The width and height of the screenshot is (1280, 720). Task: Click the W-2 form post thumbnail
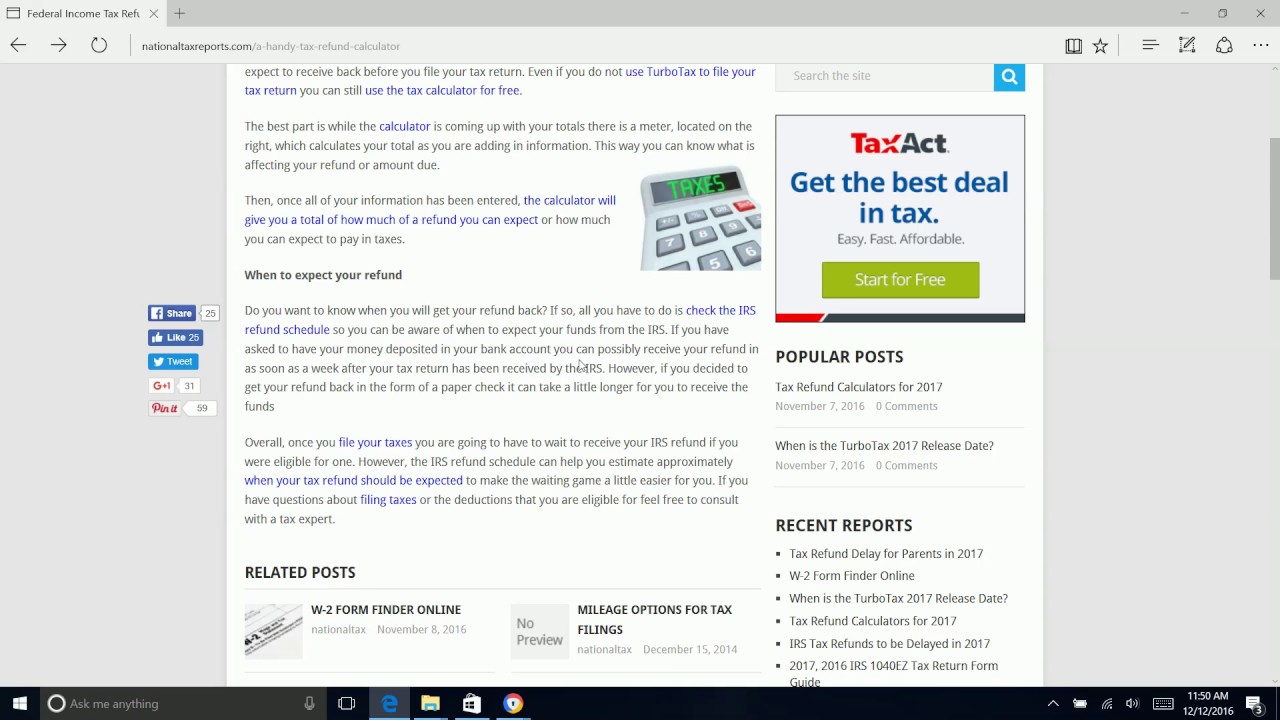point(273,631)
